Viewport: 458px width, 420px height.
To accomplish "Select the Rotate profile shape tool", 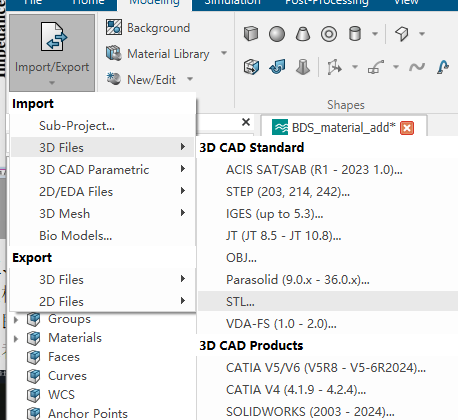I will [x=277, y=67].
